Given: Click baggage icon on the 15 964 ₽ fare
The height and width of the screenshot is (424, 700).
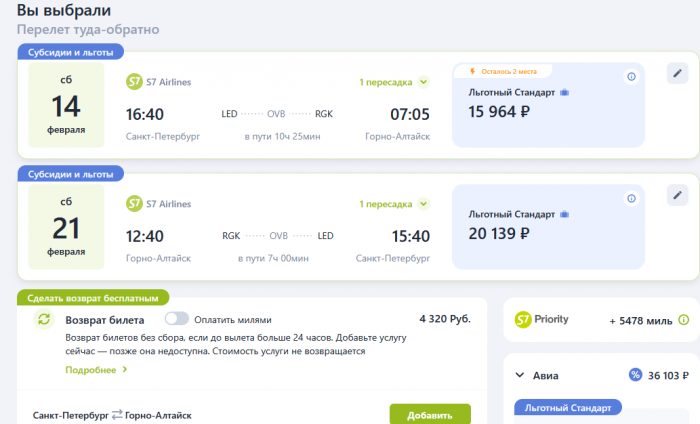Looking at the screenshot, I should coord(565,92).
